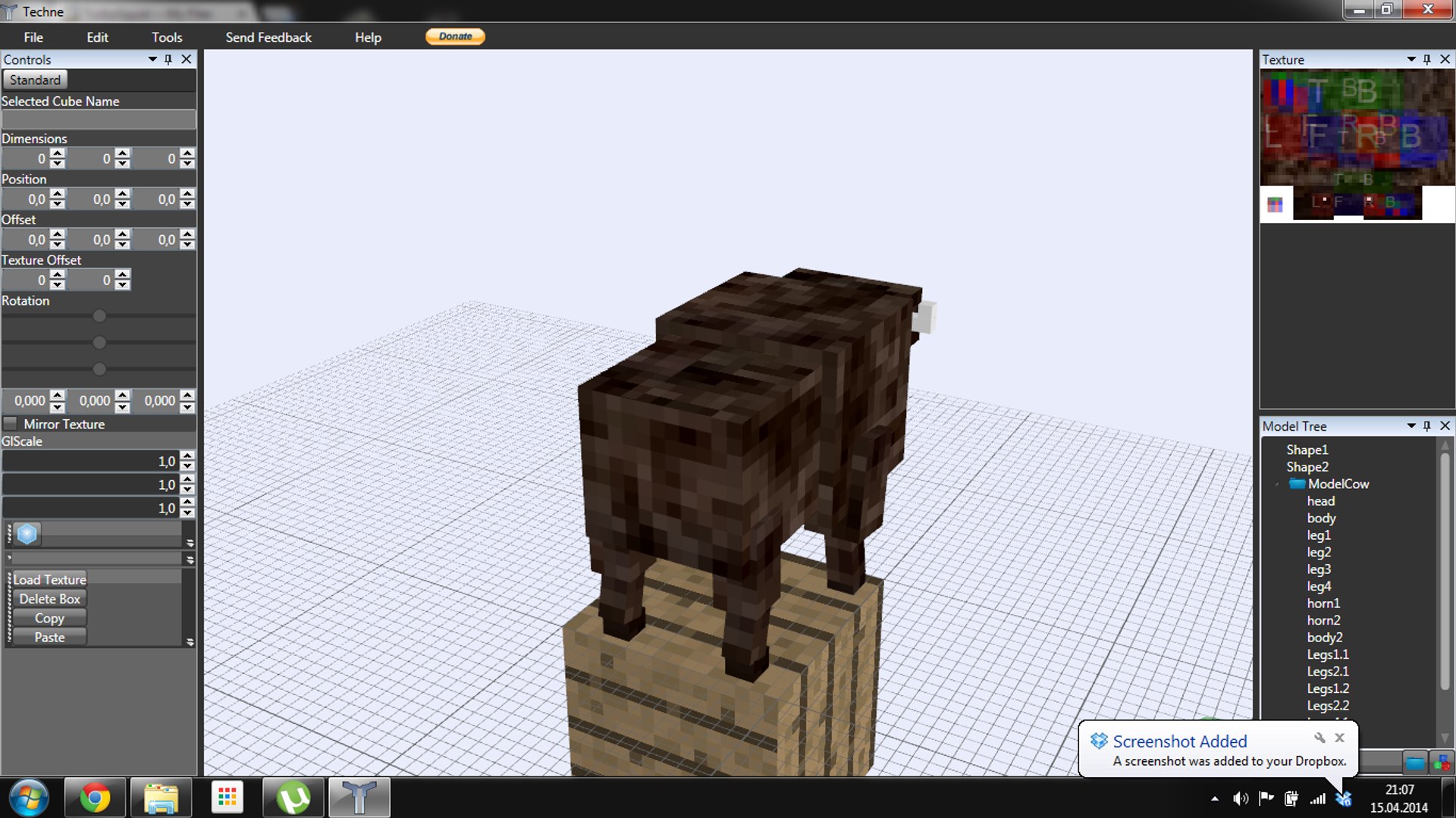Click the Dropbox tray icon
This screenshot has width=1456, height=818.
[1343, 798]
